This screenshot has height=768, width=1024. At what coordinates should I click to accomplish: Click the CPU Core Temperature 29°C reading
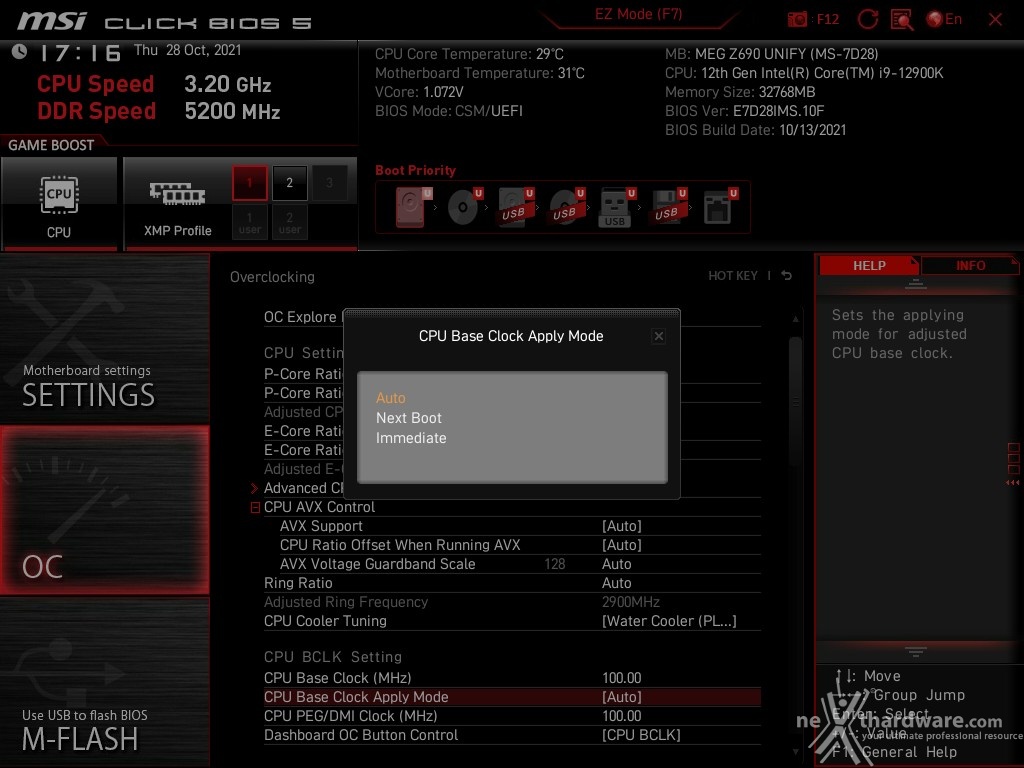[469, 54]
